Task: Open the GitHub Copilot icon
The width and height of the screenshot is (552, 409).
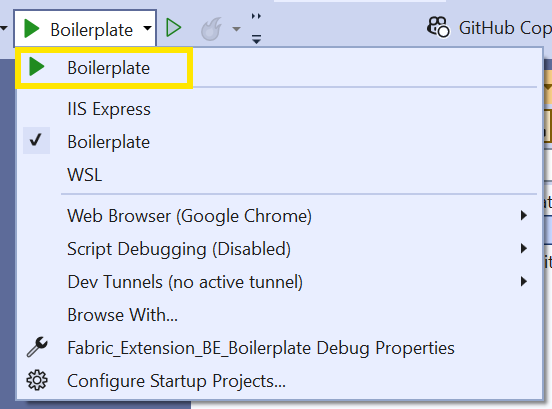Action: [438, 27]
